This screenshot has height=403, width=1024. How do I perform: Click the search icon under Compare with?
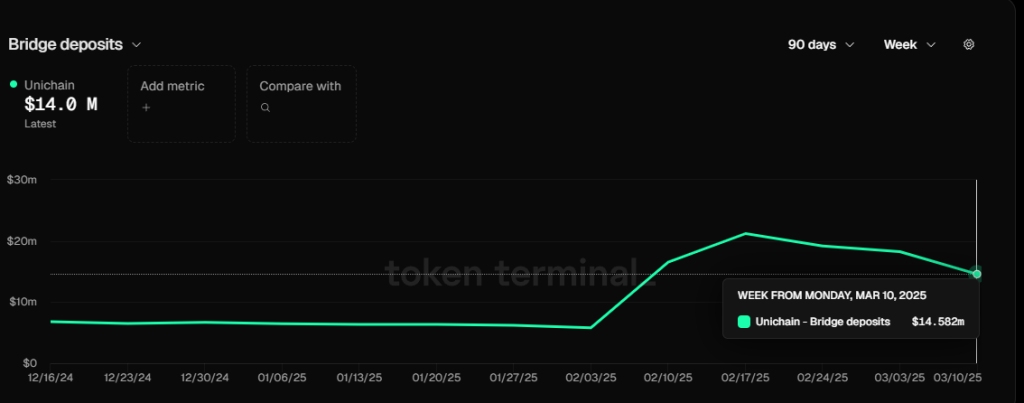tap(265, 108)
